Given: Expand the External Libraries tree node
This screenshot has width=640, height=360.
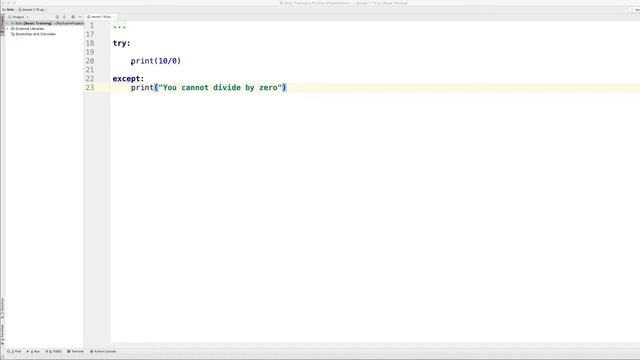Looking at the screenshot, I should [7, 29].
